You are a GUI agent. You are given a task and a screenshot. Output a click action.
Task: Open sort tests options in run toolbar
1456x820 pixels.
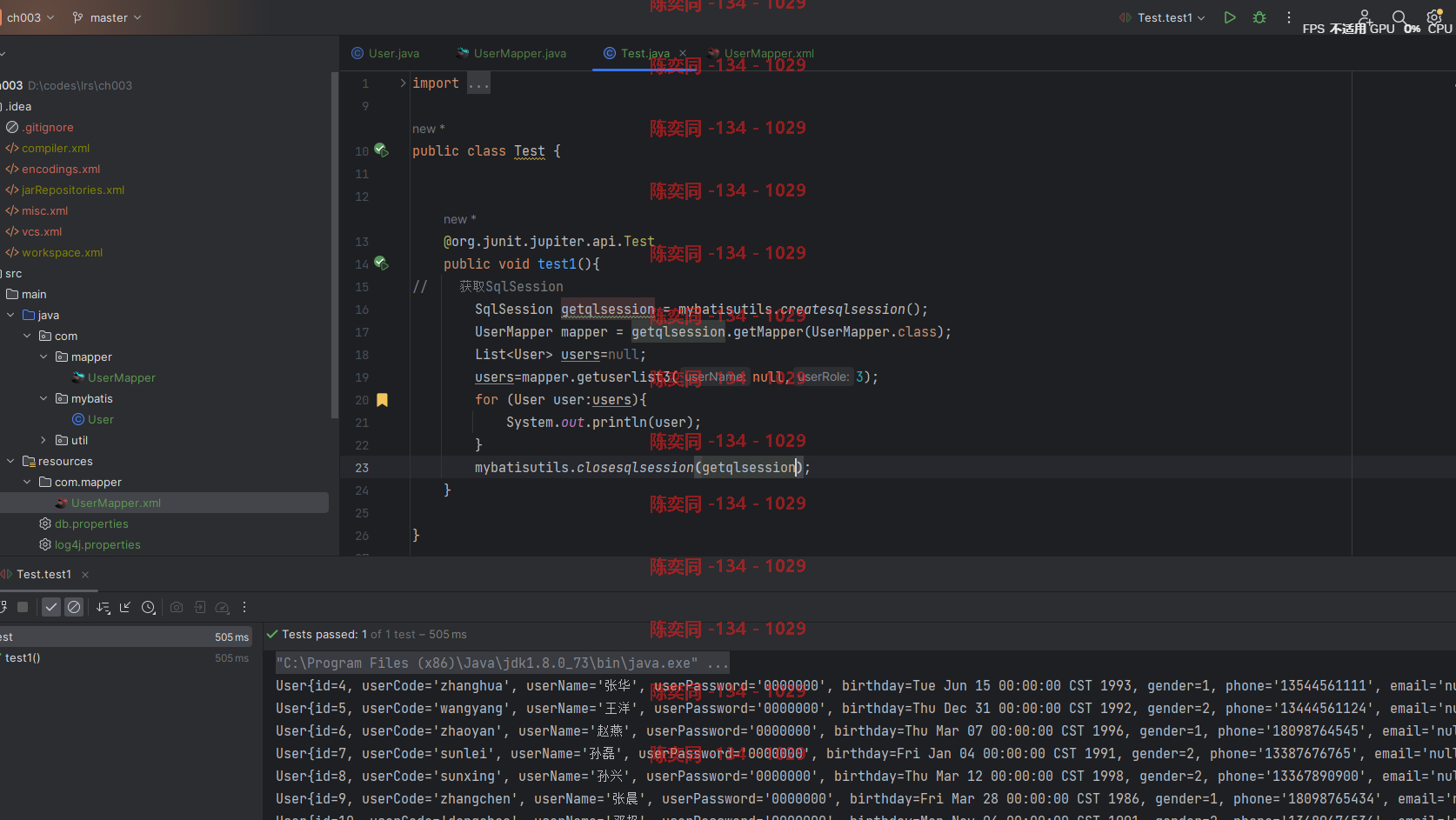click(x=104, y=607)
